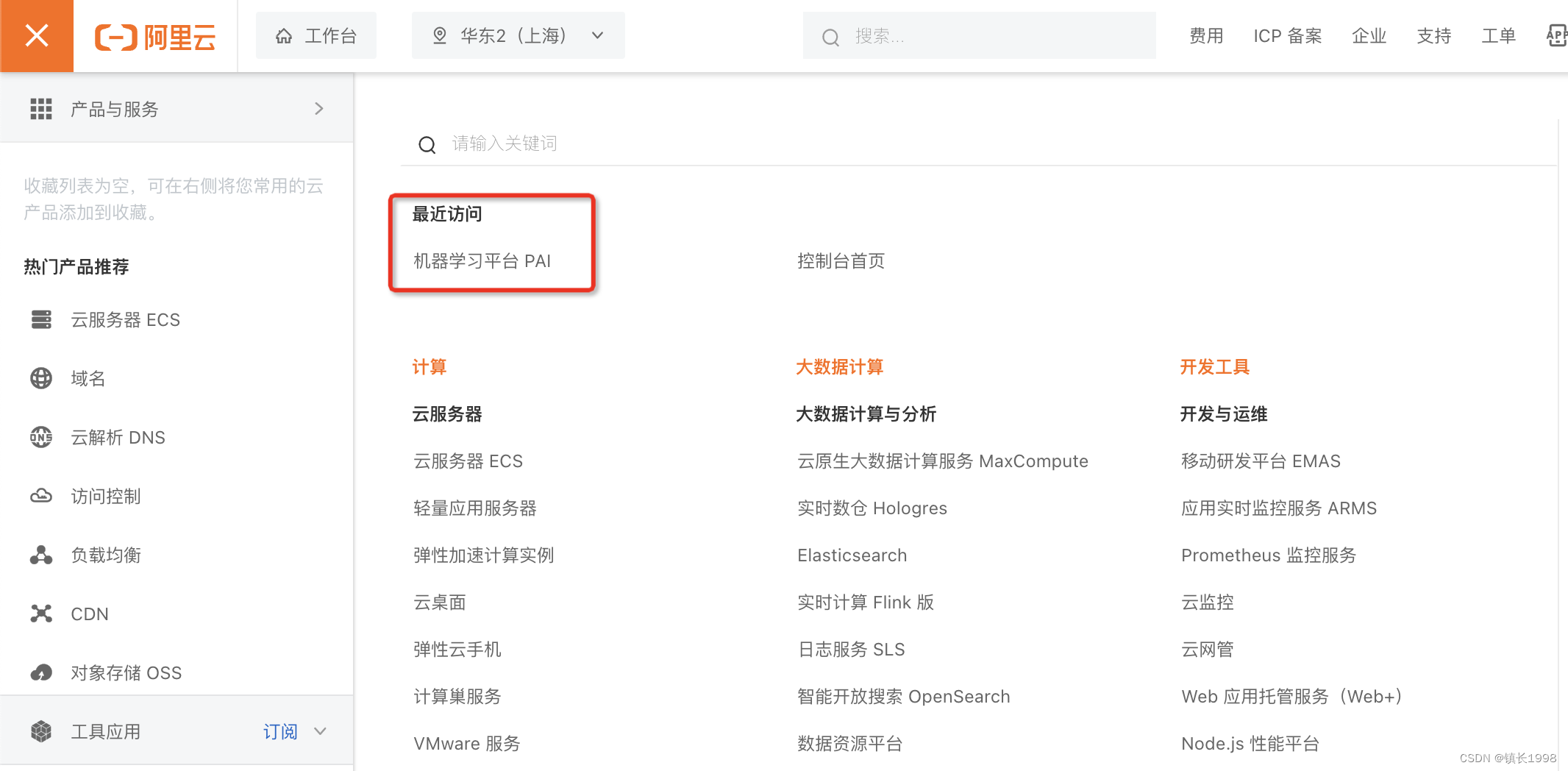1568x771 pixels.
Task: Open 移动研发平台 EMAS
Action: click(1261, 461)
